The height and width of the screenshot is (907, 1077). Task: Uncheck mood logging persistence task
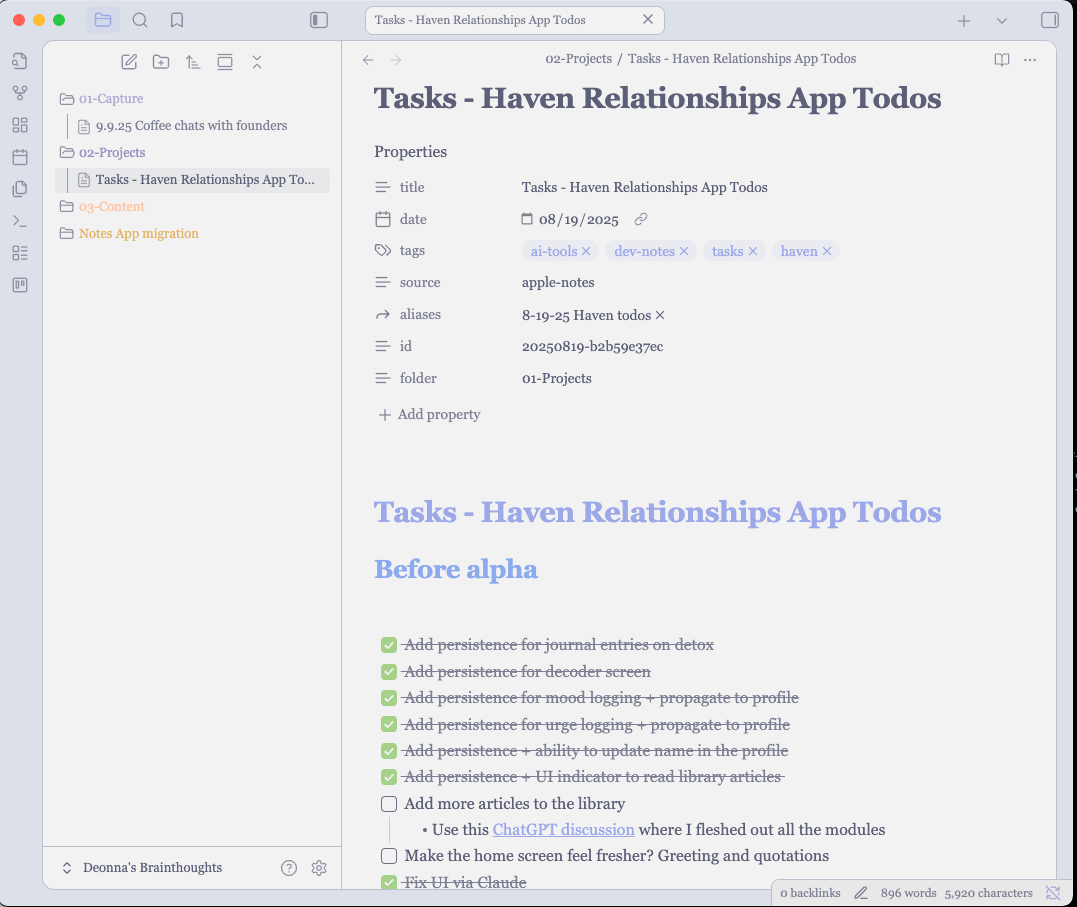(389, 698)
